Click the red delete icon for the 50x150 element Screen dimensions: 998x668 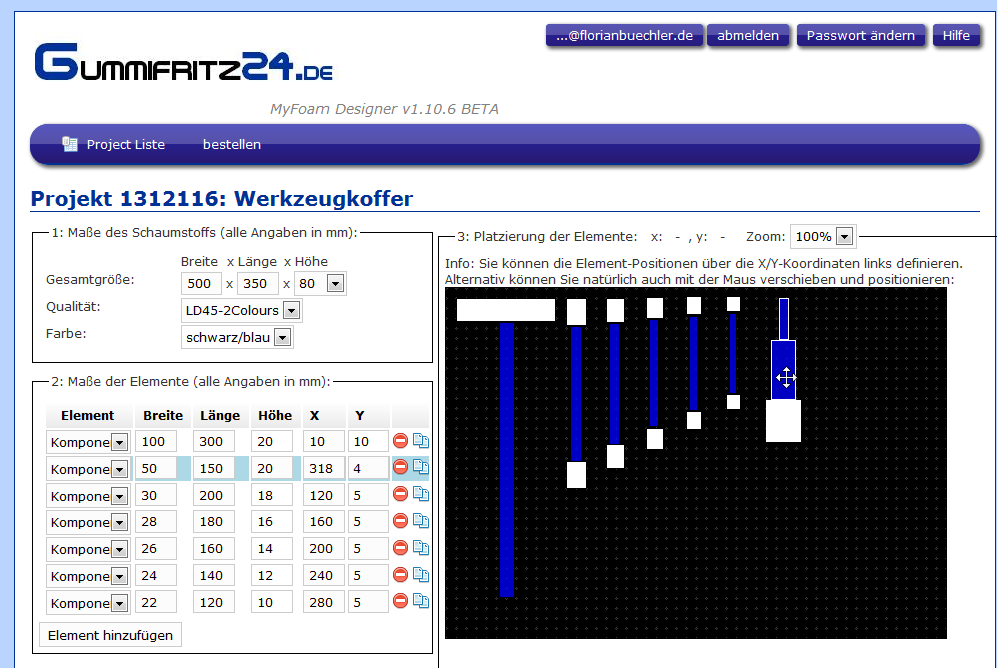pyautogui.click(x=400, y=467)
